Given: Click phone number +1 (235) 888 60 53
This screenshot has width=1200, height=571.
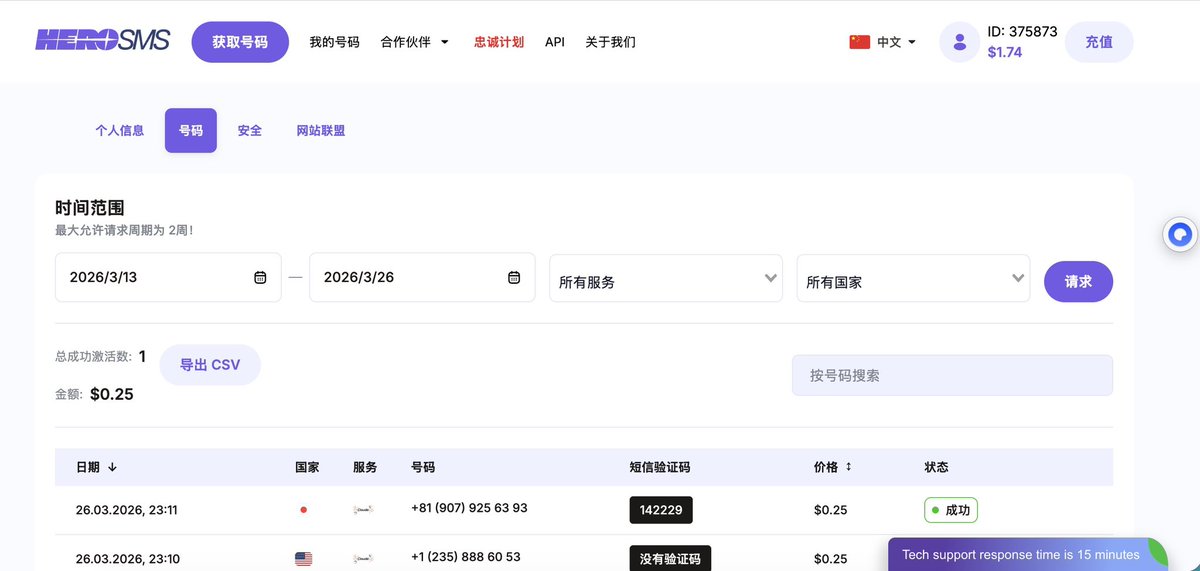Looking at the screenshot, I should point(466,557).
